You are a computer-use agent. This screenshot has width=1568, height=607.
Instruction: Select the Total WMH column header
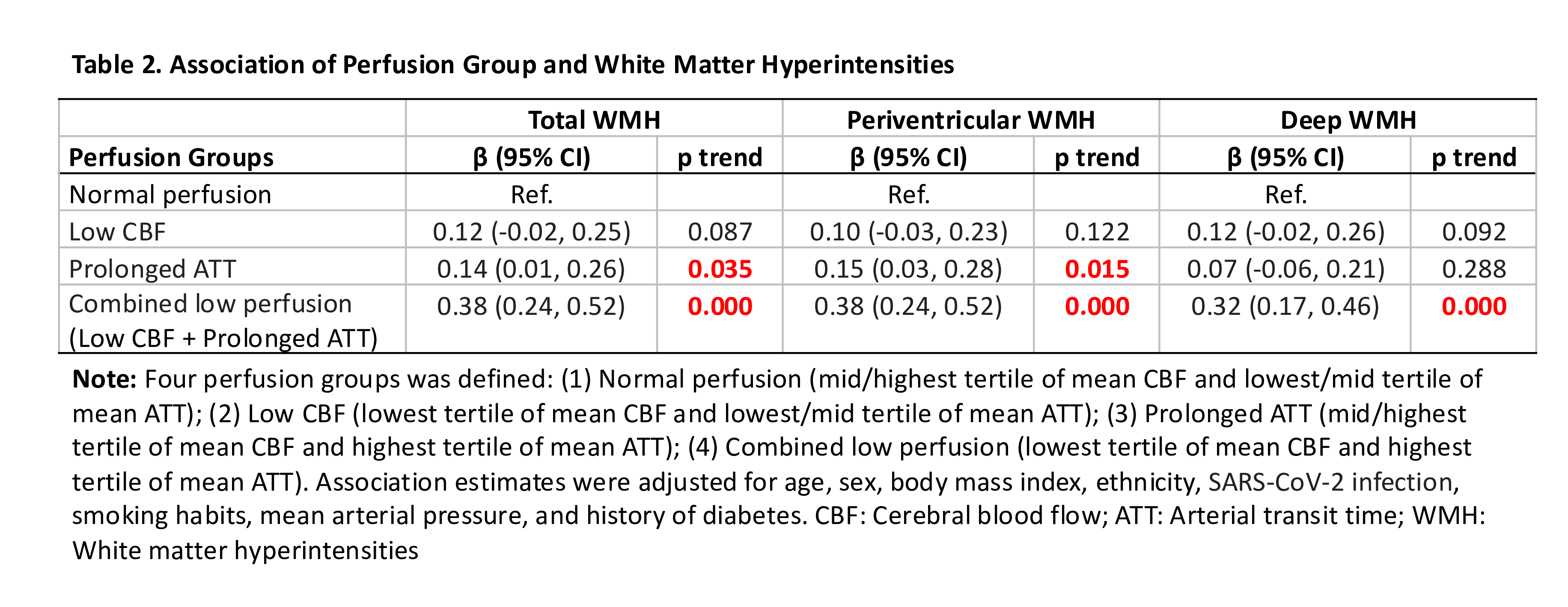593,120
